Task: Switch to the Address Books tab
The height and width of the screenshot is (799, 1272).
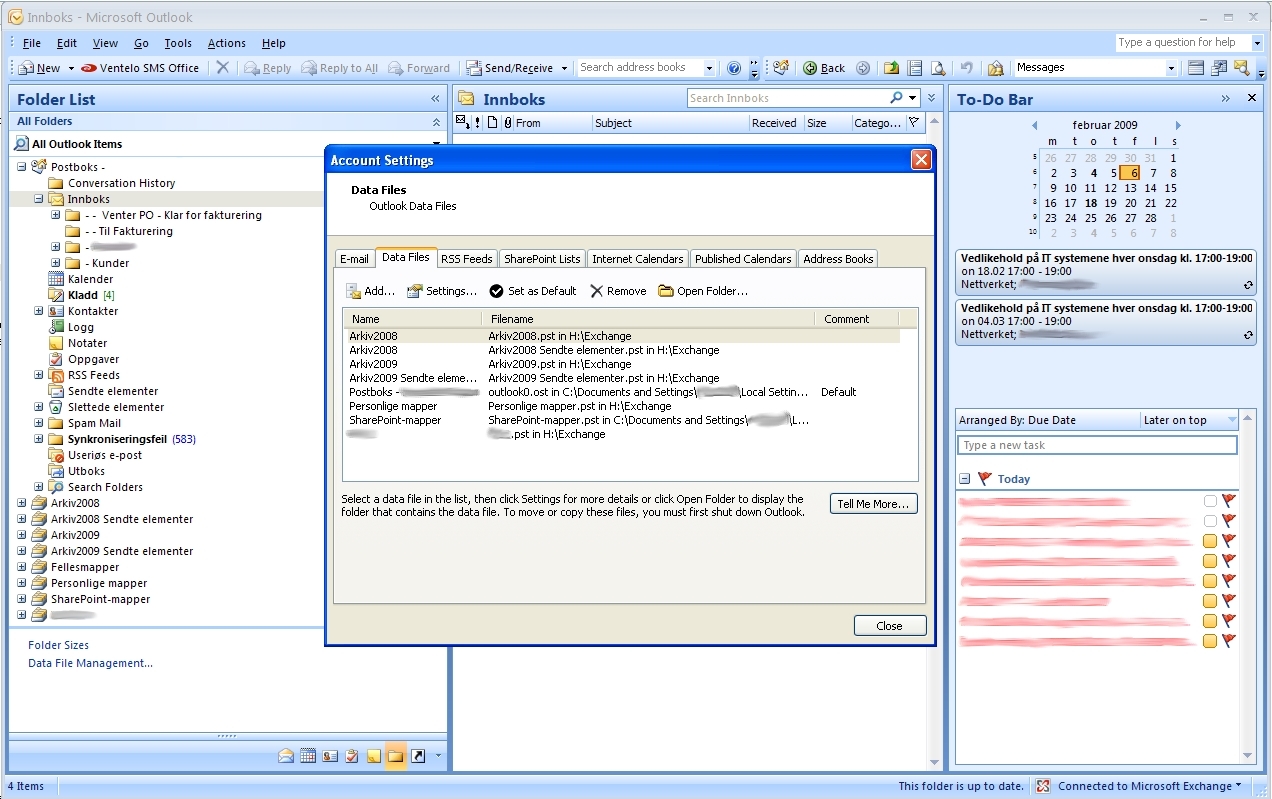Action: coord(838,259)
